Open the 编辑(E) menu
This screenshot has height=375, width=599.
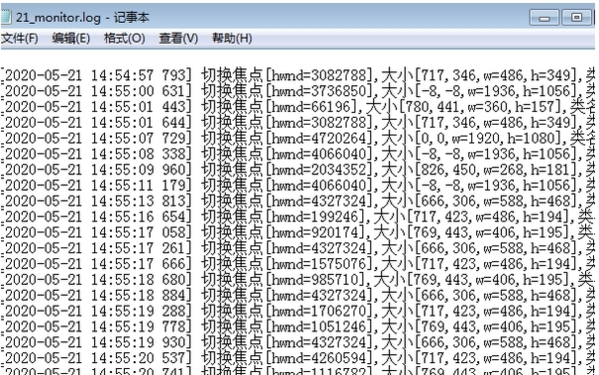point(71,39)
